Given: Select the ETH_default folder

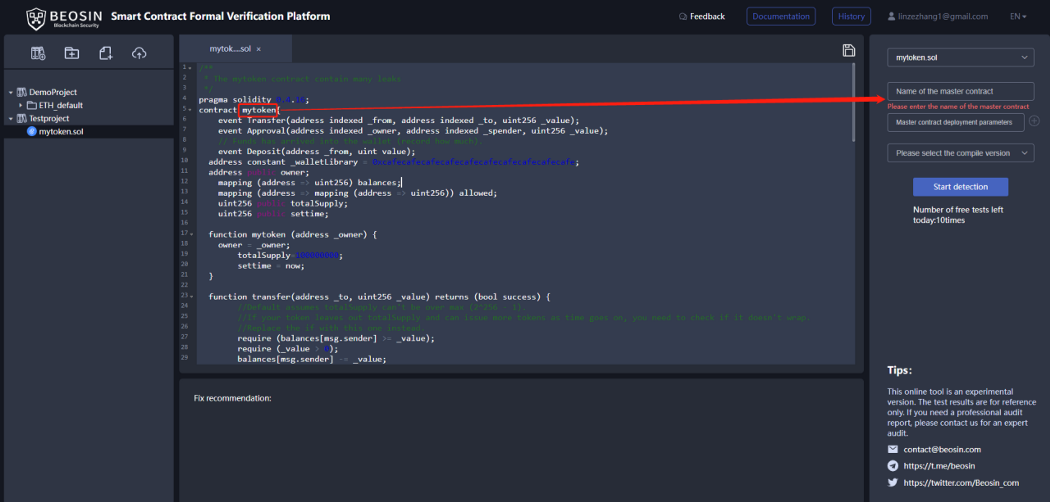Looking at the screenshot, I should (x=61, y=105).
